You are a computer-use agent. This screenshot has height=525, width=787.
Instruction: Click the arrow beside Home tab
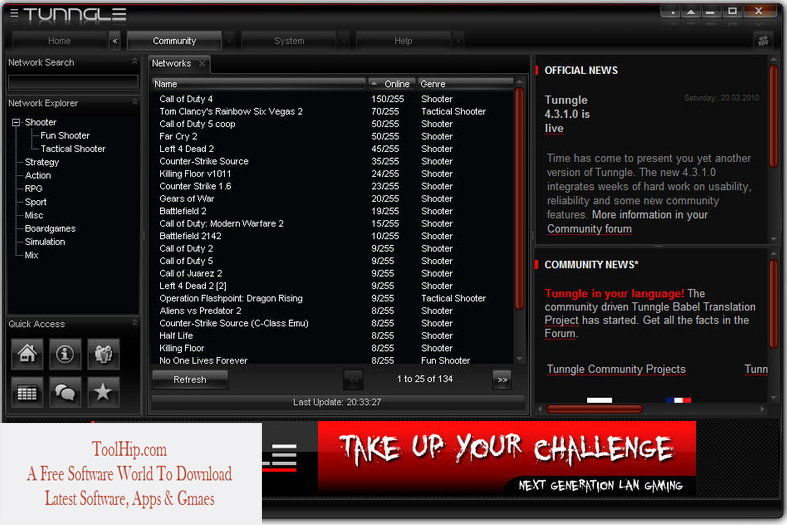pyautogui.click(x=115, y=41)
